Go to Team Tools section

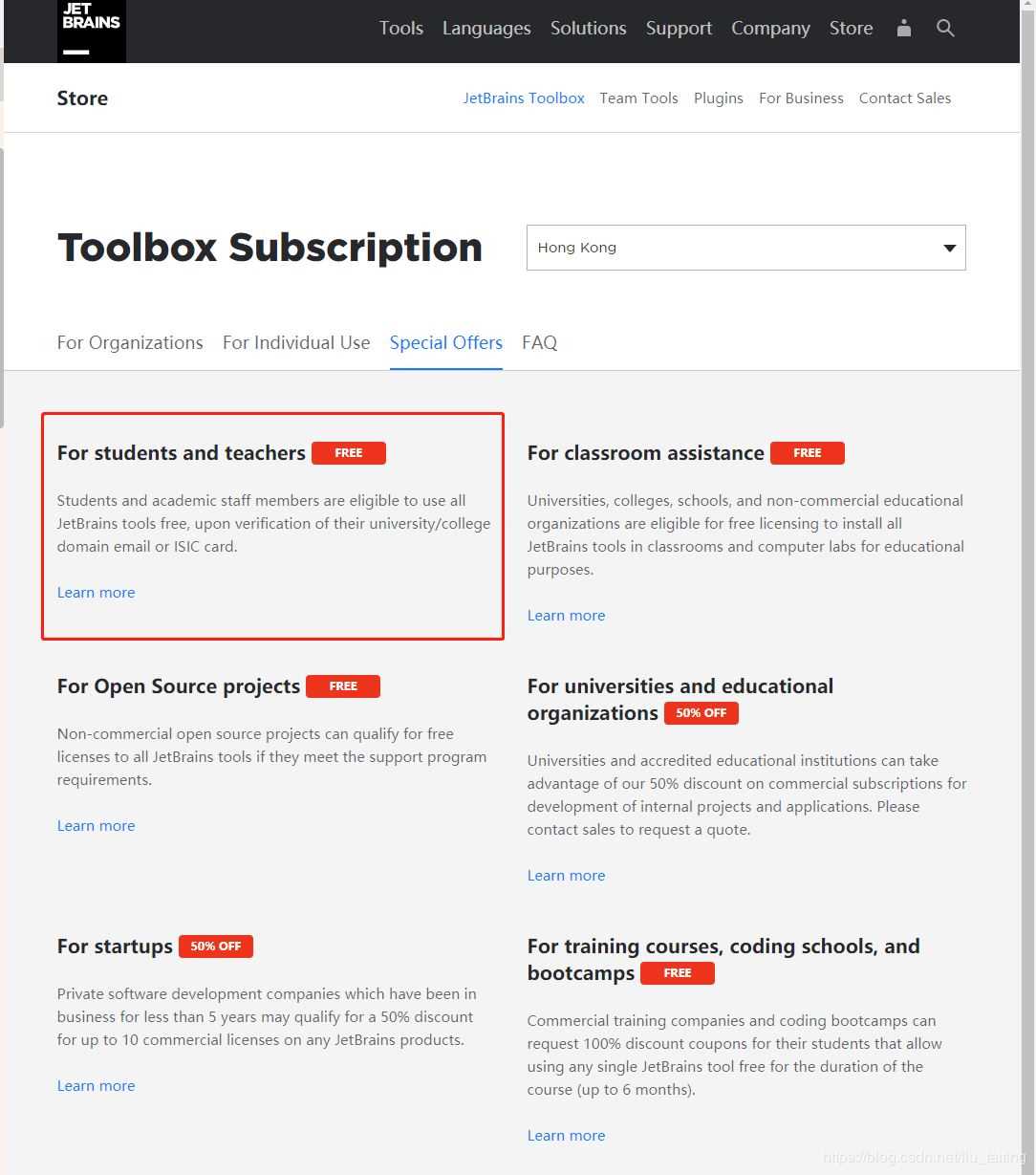pyautogui.click(x=638, y=98)
